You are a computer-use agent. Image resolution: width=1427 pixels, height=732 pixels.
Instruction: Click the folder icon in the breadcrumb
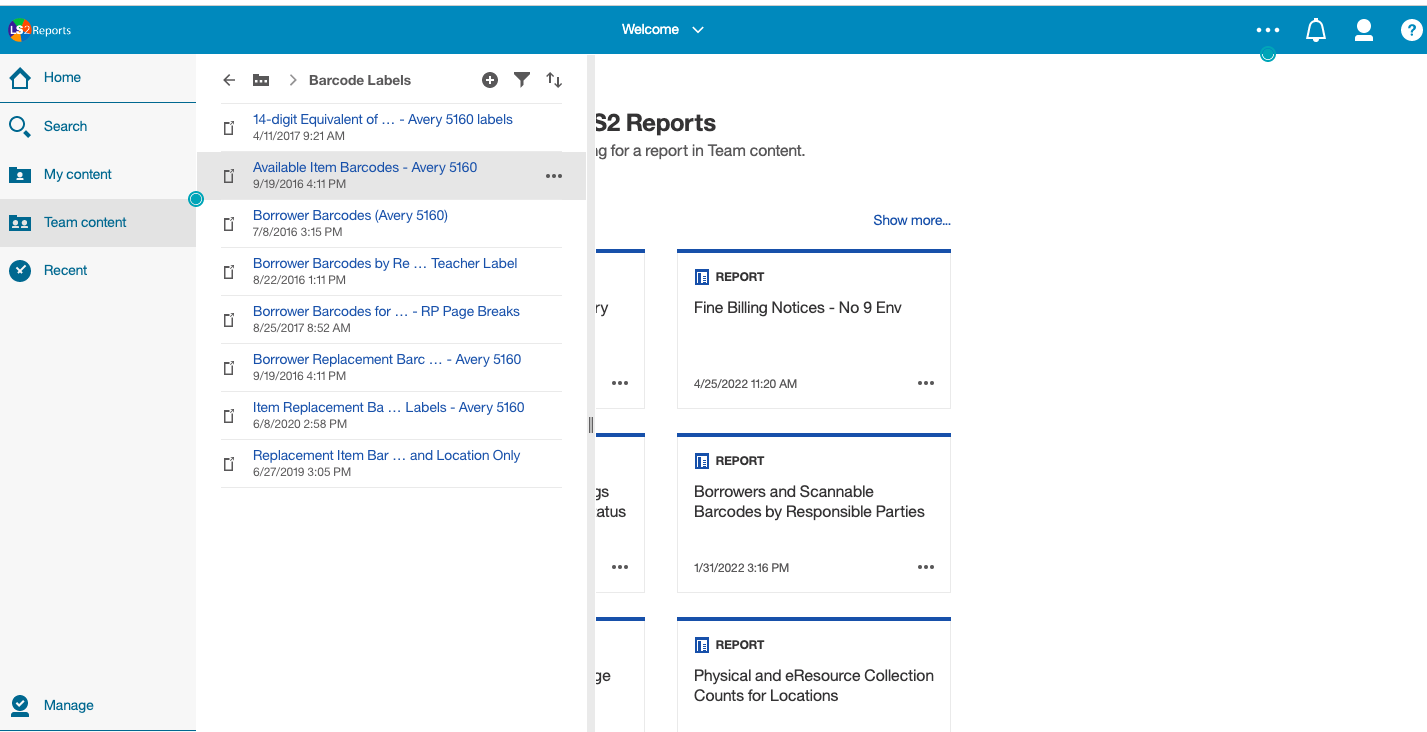click(261, 80)
